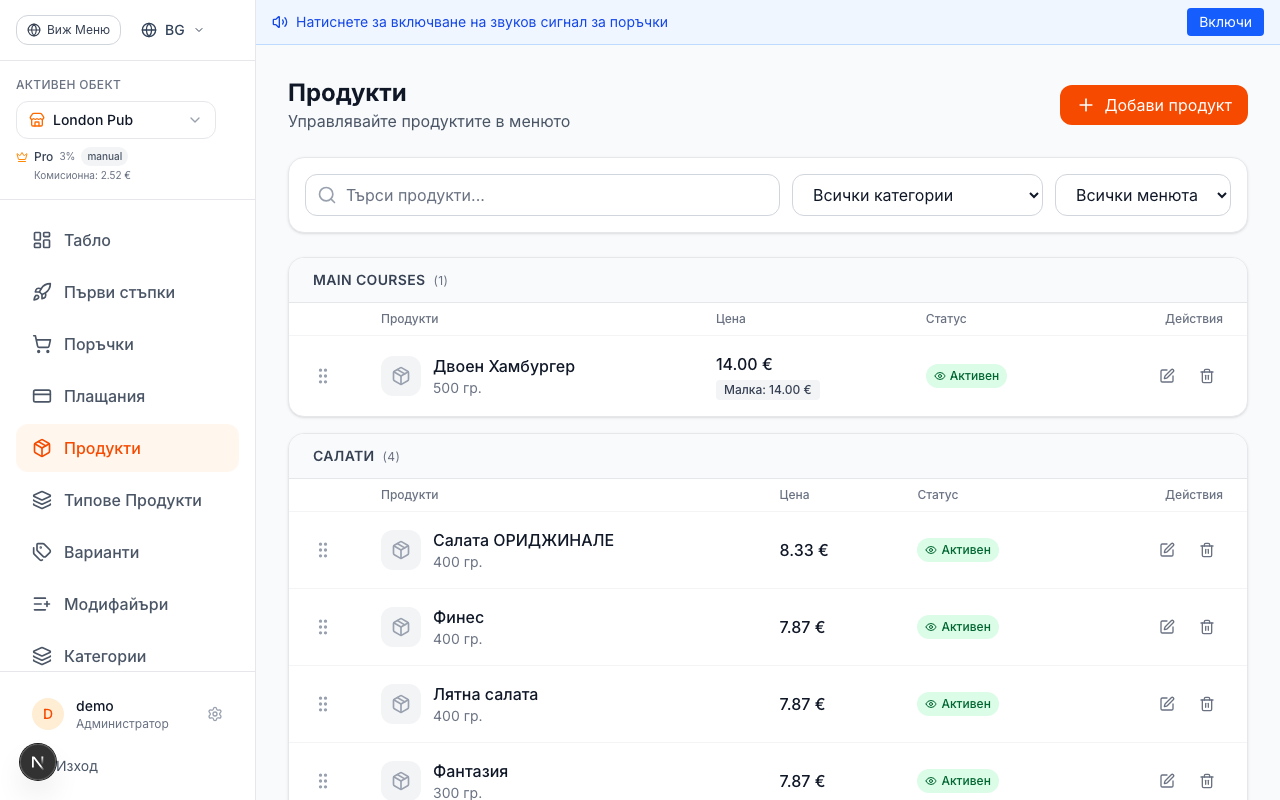Click the Варианти tag icon in sidebar
This screenshot has width=1280, height=800.
coord(41,552)
